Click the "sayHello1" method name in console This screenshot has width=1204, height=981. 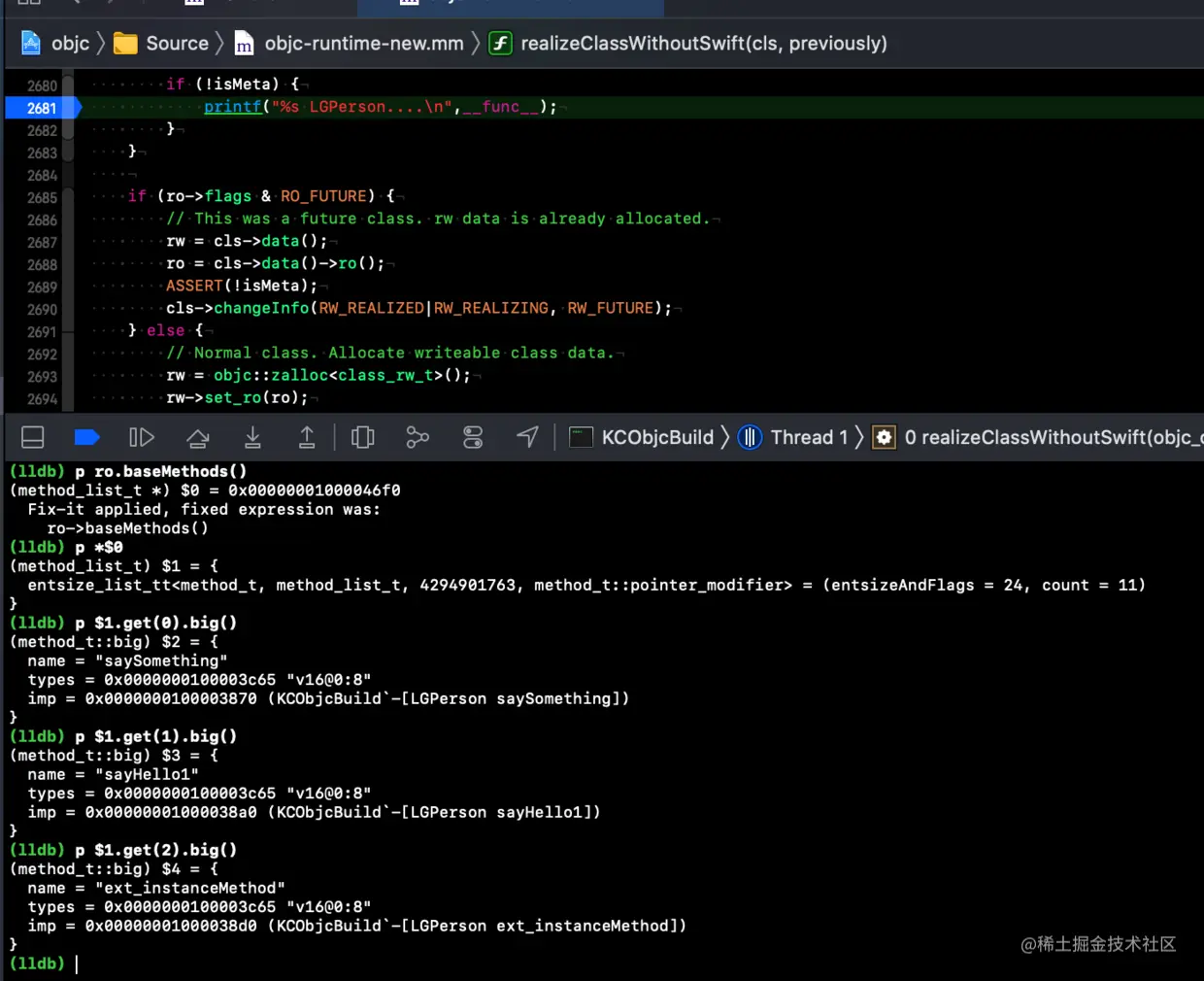click(147, 774)
